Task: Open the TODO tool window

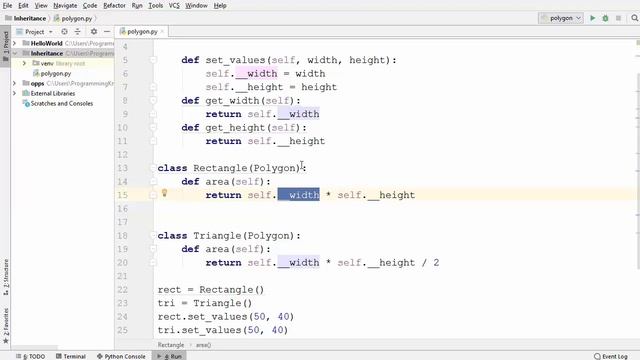Action: click(x=31, y=356)
